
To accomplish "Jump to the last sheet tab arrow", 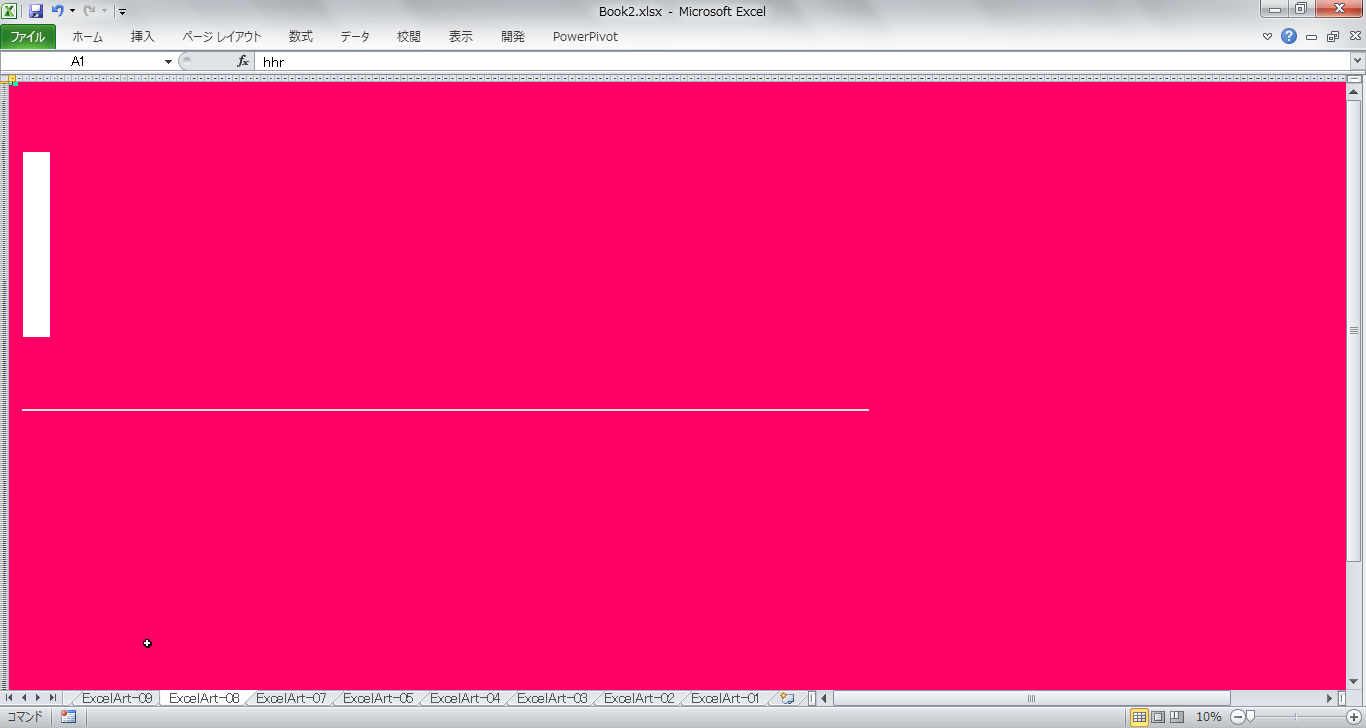I will [x=53, y=698].
